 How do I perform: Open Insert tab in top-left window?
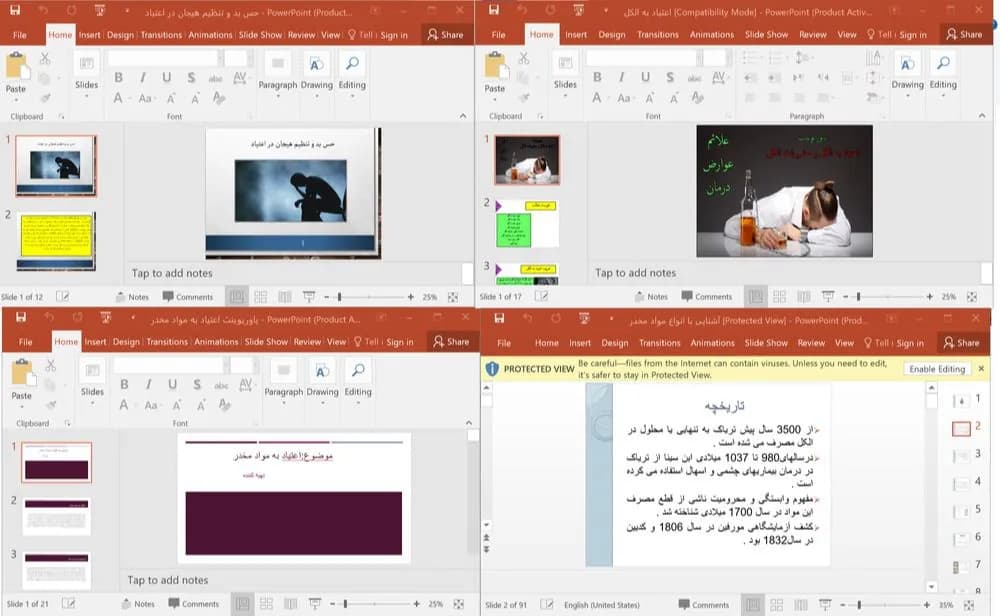(89, 35)
